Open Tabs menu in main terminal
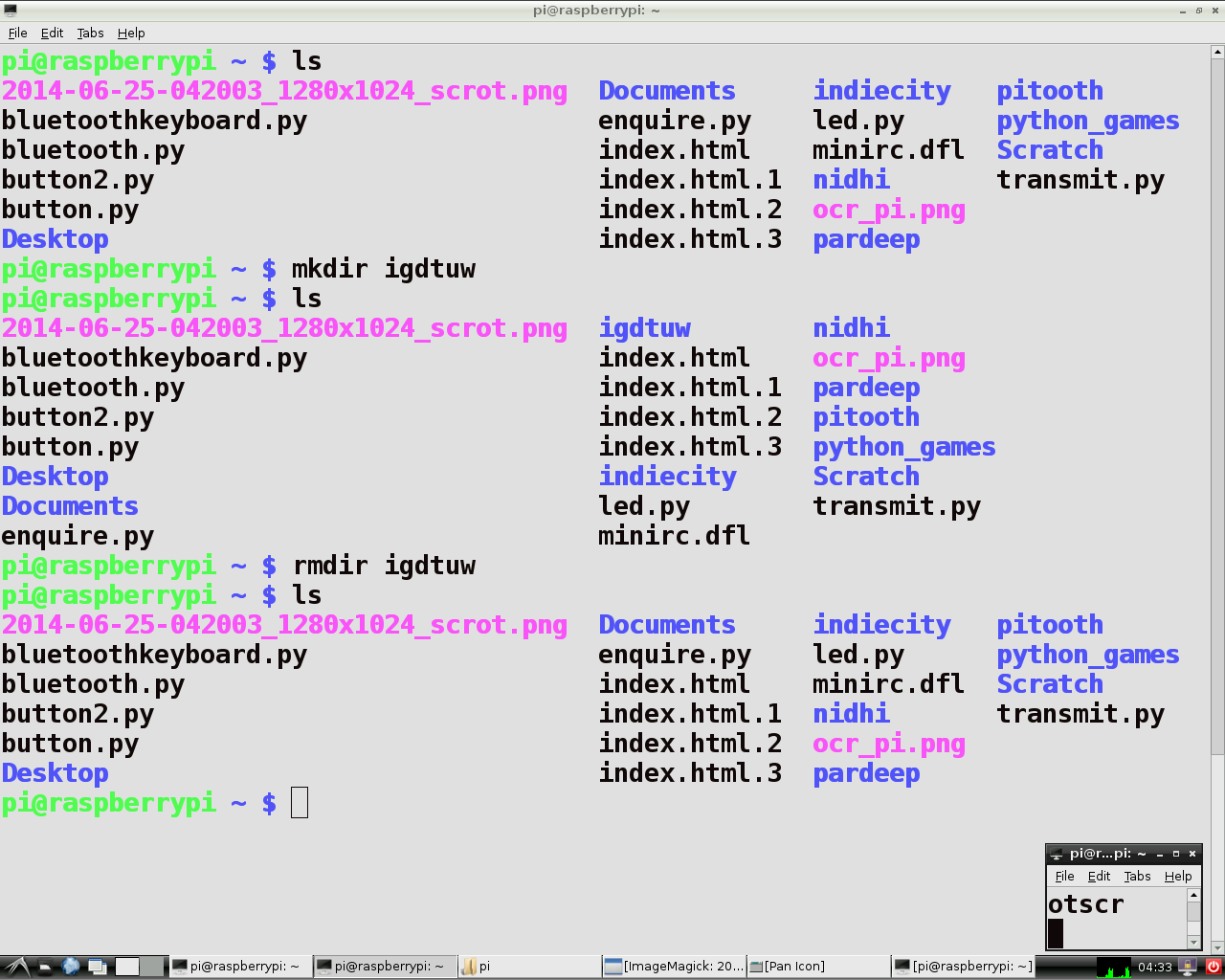The height and width of the screenshot is (980, 1225). click(90, 33)
